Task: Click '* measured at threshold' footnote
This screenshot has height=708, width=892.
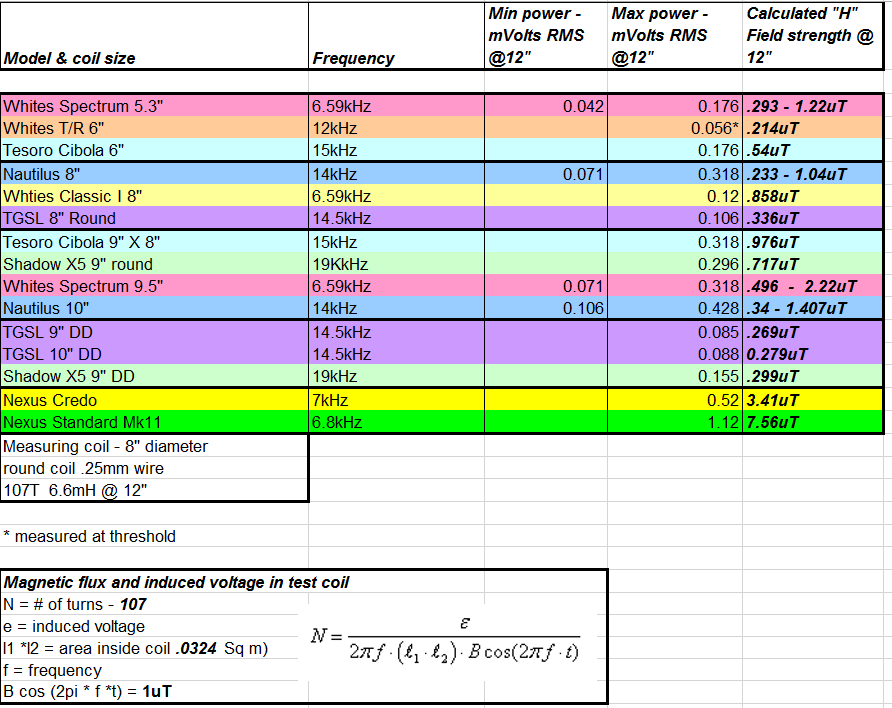Action: (x=89, y=536)
